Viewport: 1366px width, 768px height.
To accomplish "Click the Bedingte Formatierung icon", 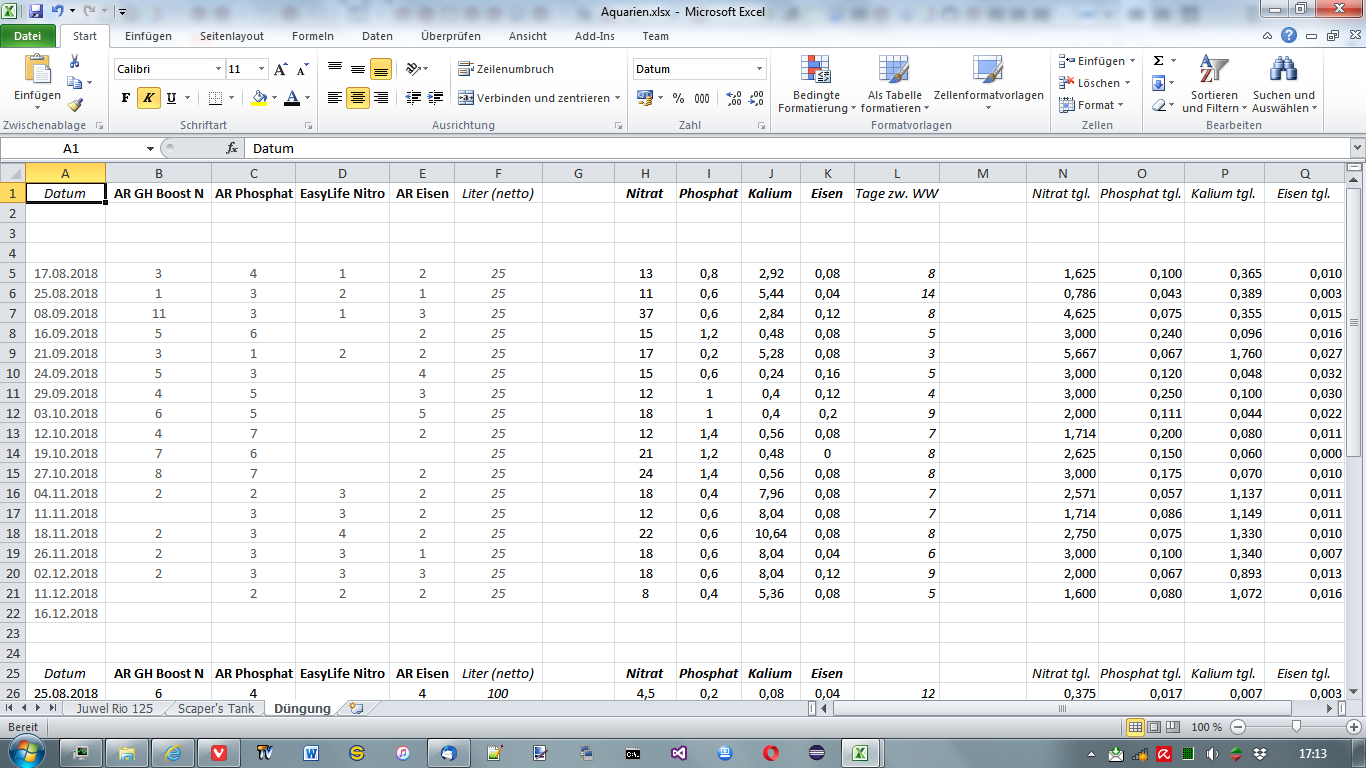I will (816, 70).
